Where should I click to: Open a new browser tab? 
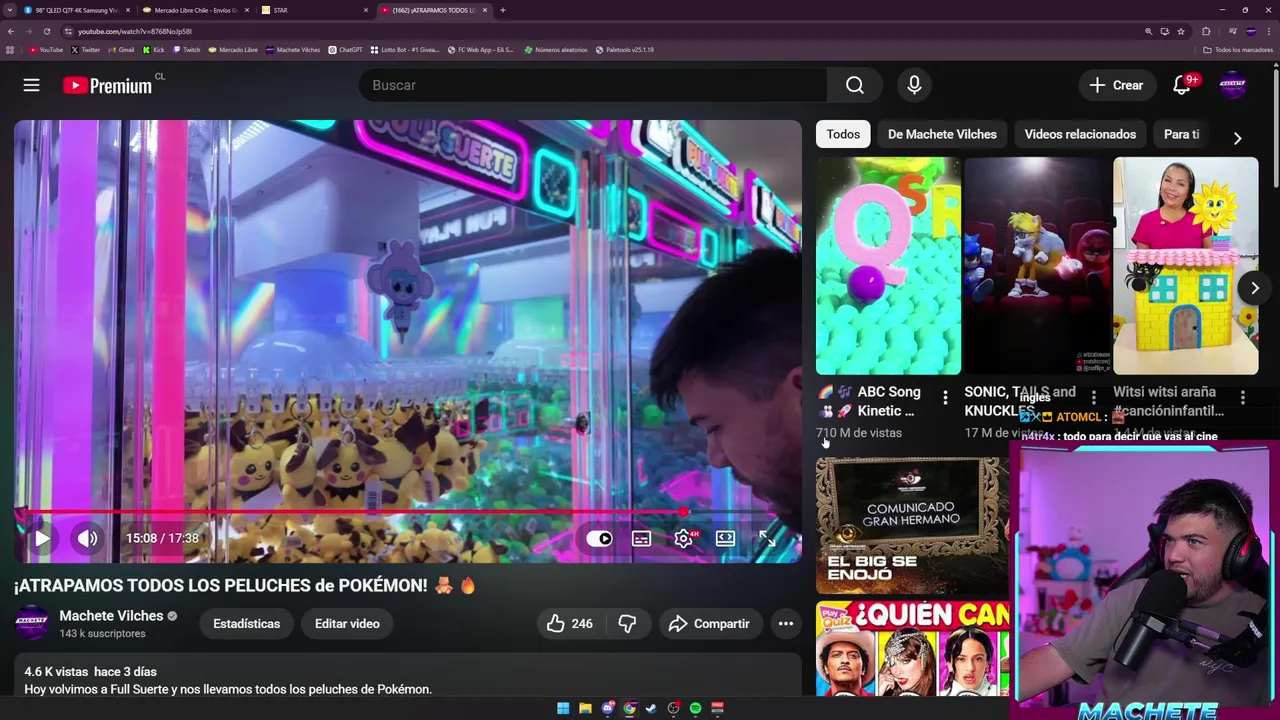click(502, 10)
